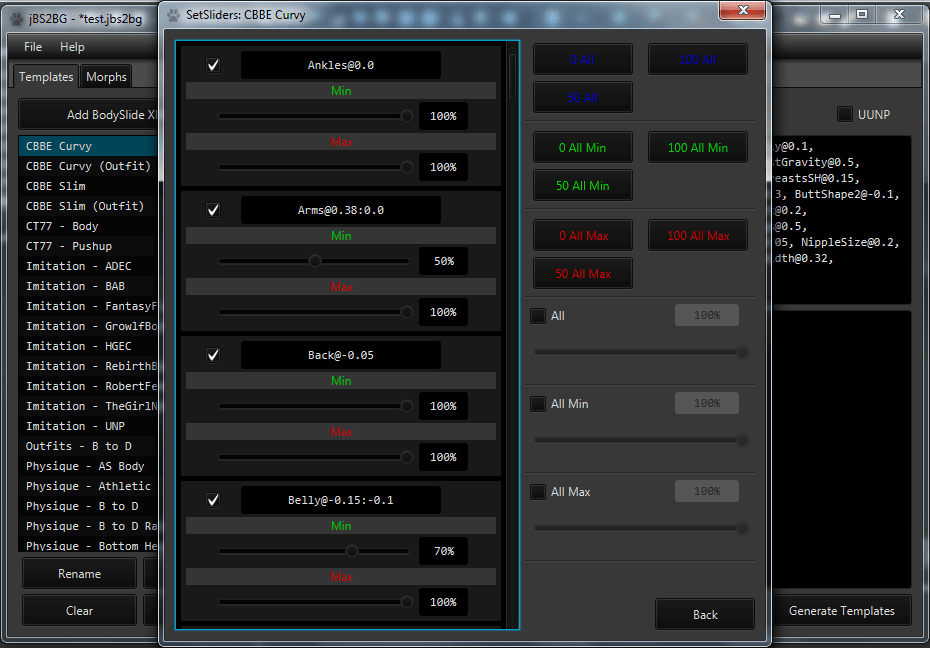The width and height of the screenshot is (930, 648).
Task: Open the File menu
Action: [x=33, y=47]
